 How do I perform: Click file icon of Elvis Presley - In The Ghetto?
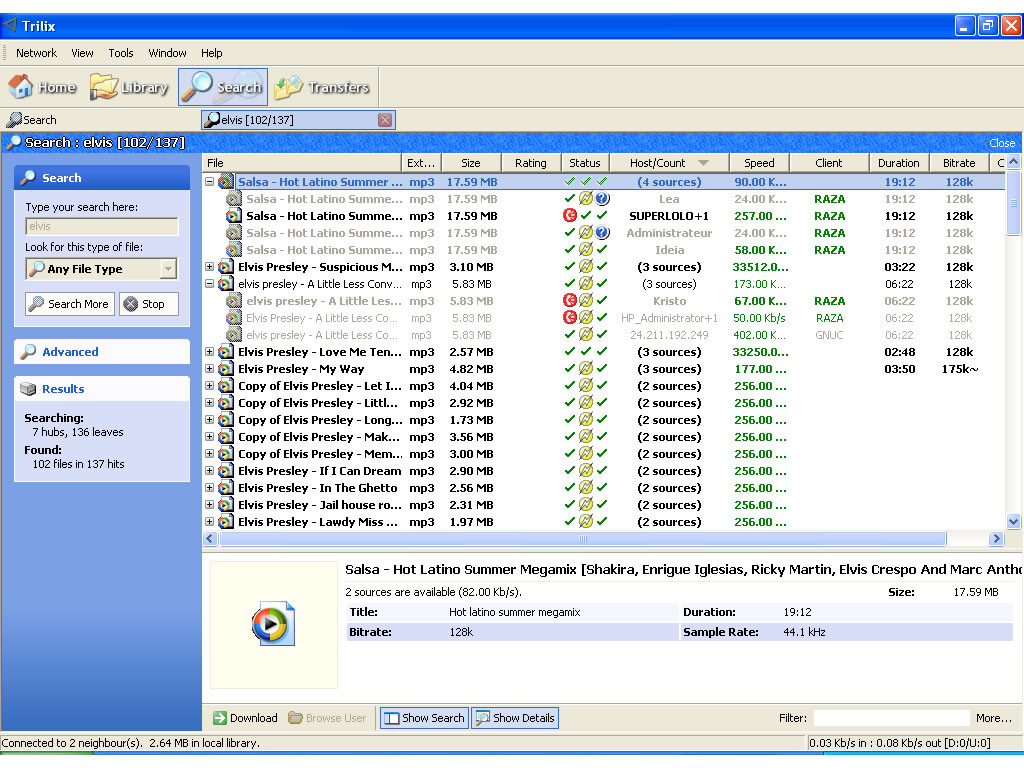(x=225, y=488)
